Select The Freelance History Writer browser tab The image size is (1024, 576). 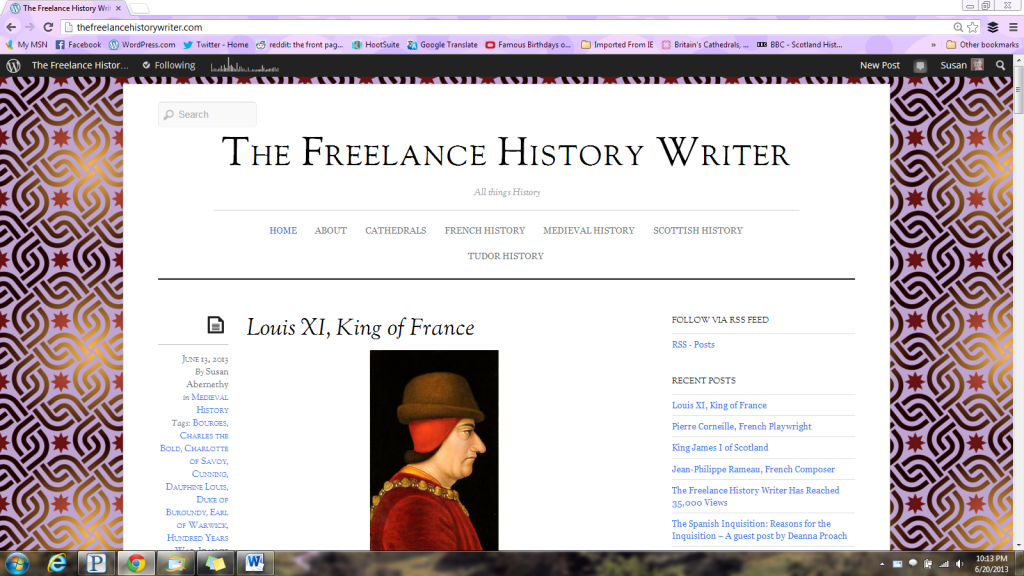click(66, 8)
